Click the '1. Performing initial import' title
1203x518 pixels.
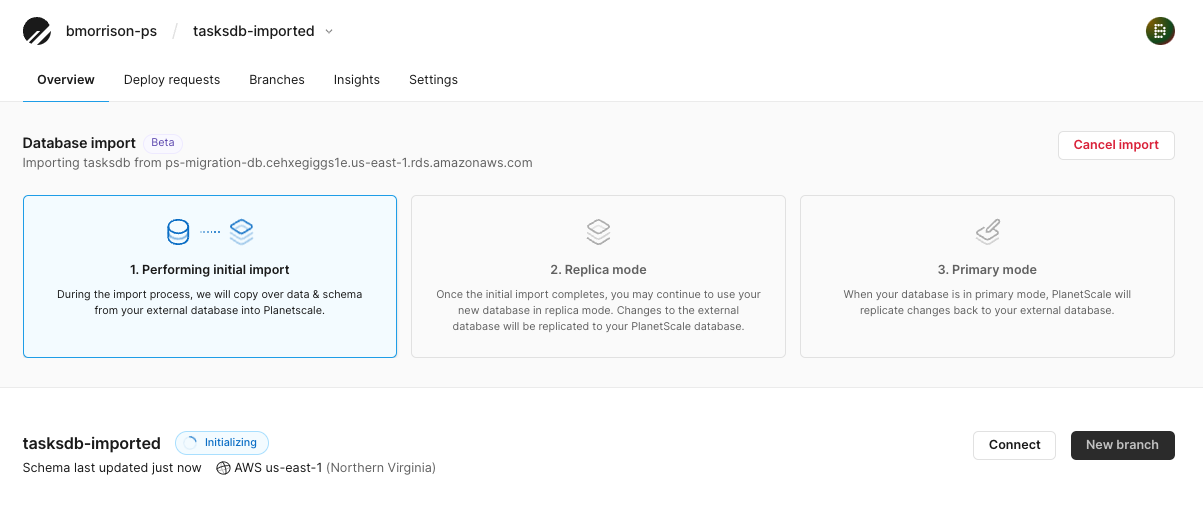[210, 270]
